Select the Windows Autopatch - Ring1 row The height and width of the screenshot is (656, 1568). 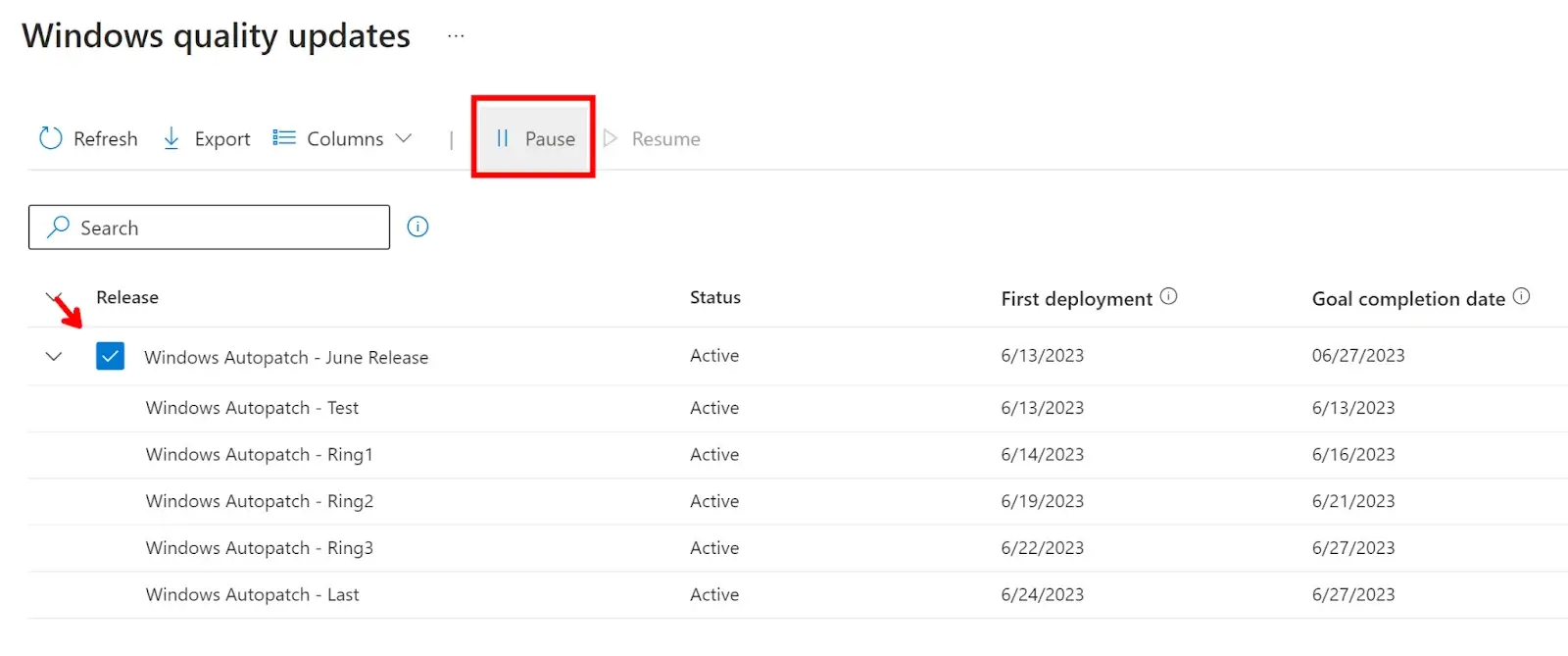click(x=798, y=455)
